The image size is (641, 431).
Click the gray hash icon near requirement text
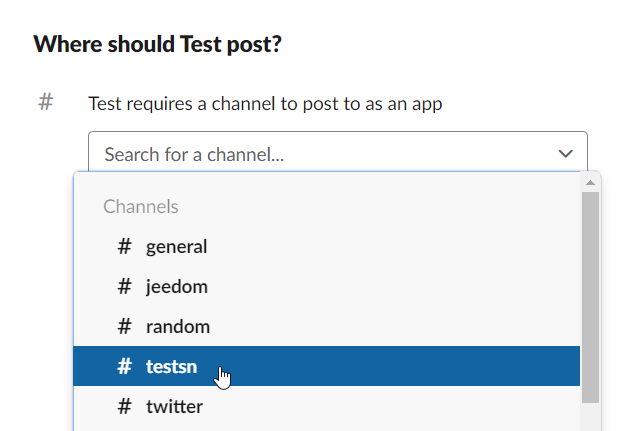(45, 102)
